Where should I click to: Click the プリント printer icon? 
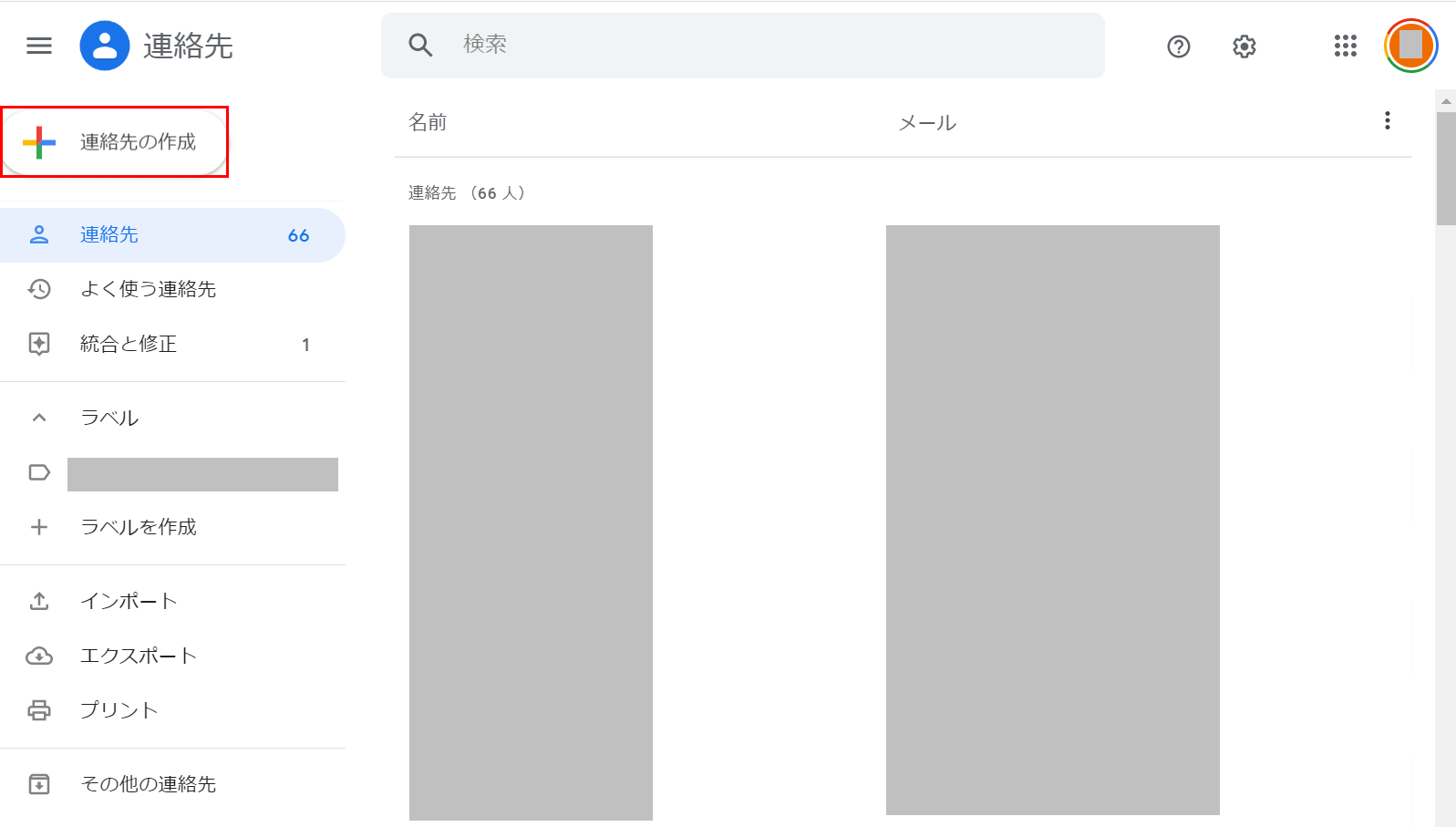[39, 710]
